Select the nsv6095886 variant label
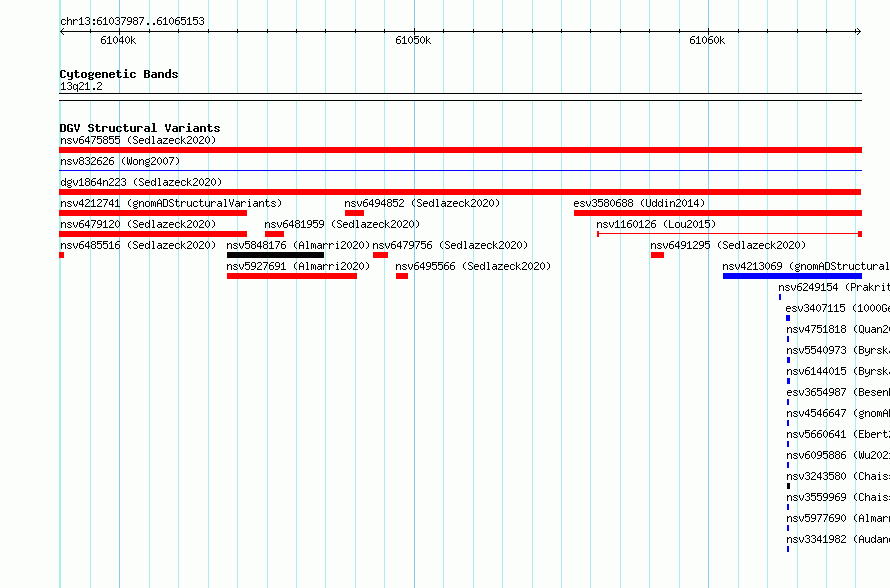This screenshot has width=890, height=588. [x=838, y=455]
